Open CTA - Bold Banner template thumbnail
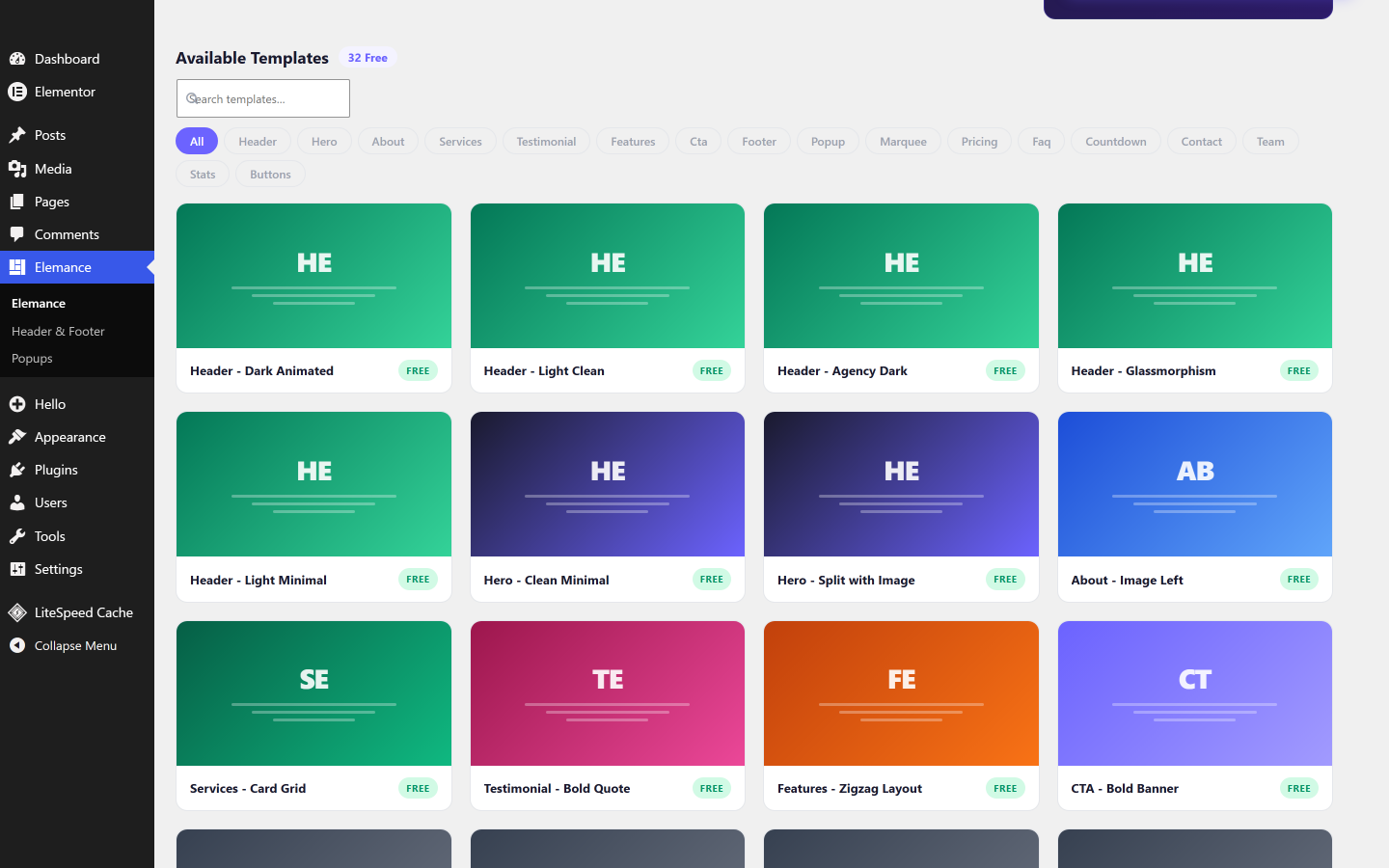 [1195, 693]
